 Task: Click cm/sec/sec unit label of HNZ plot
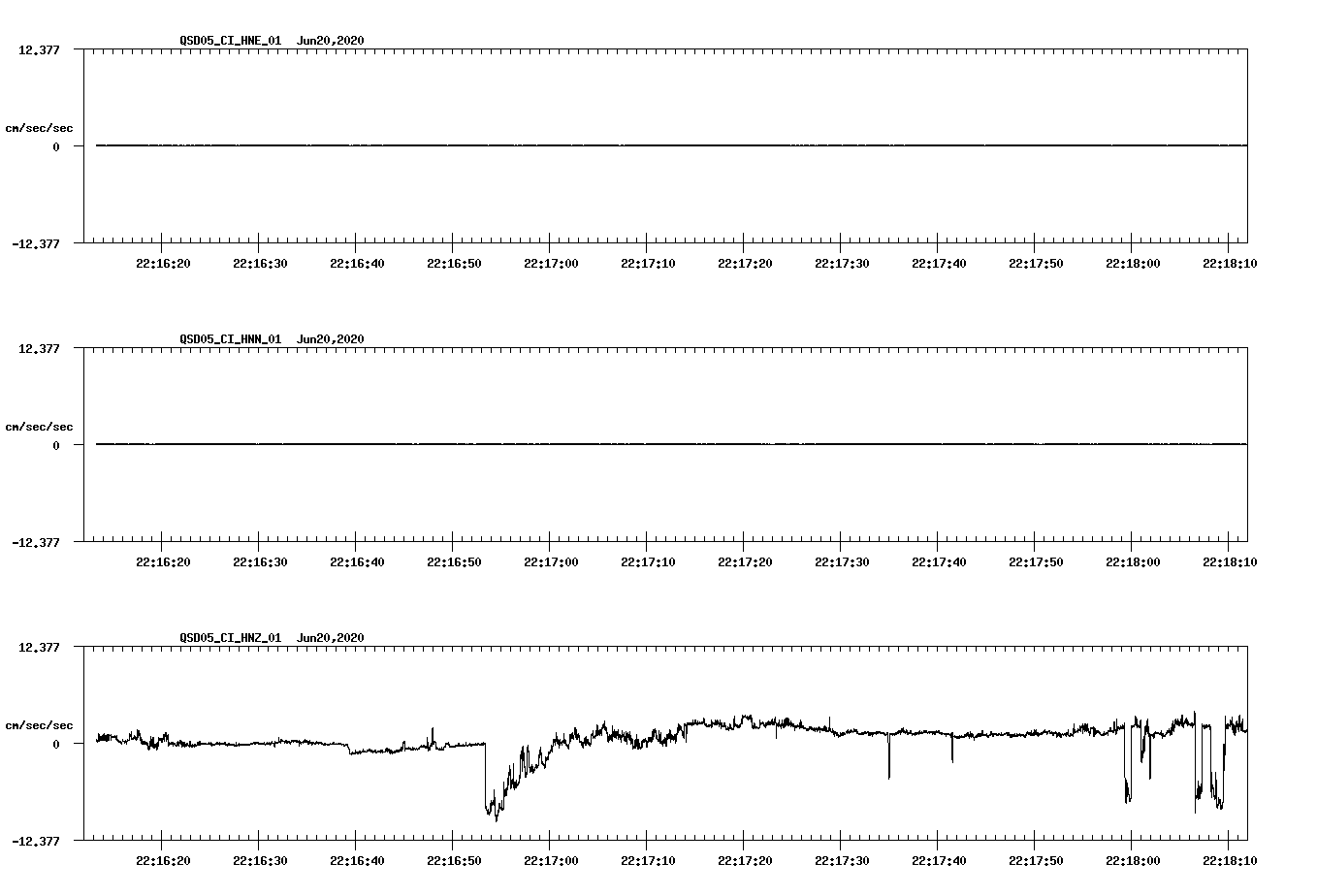(39, 725)
